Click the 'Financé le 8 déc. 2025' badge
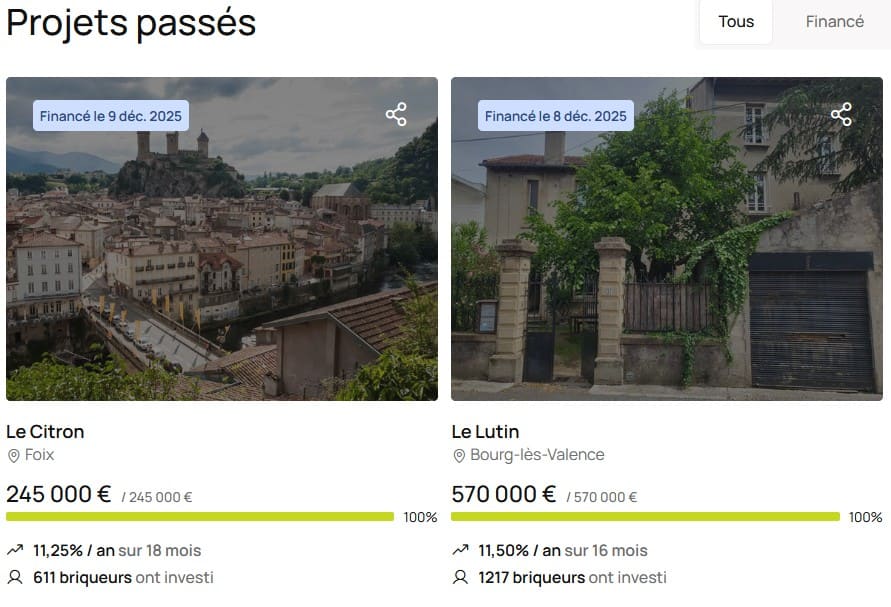This screenshot has height=607, width=891. tap(556, 116)
